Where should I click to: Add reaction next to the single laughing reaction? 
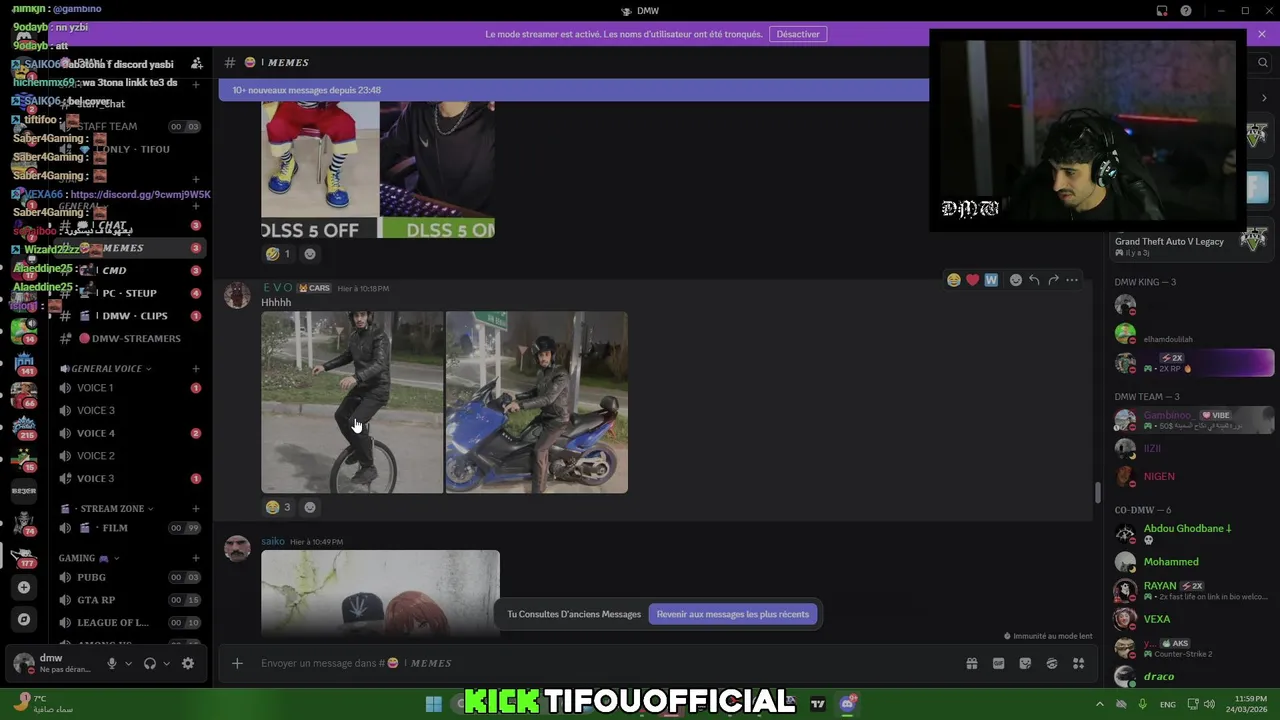tap(310, 254)
